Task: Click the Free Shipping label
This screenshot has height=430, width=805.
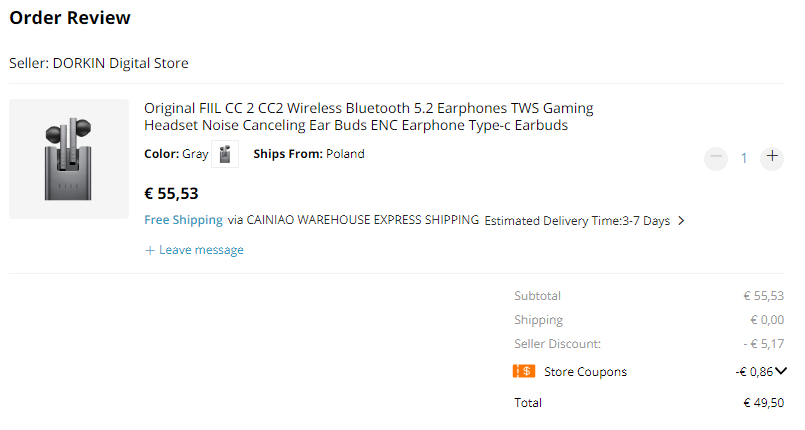Action: coord(183,220)
